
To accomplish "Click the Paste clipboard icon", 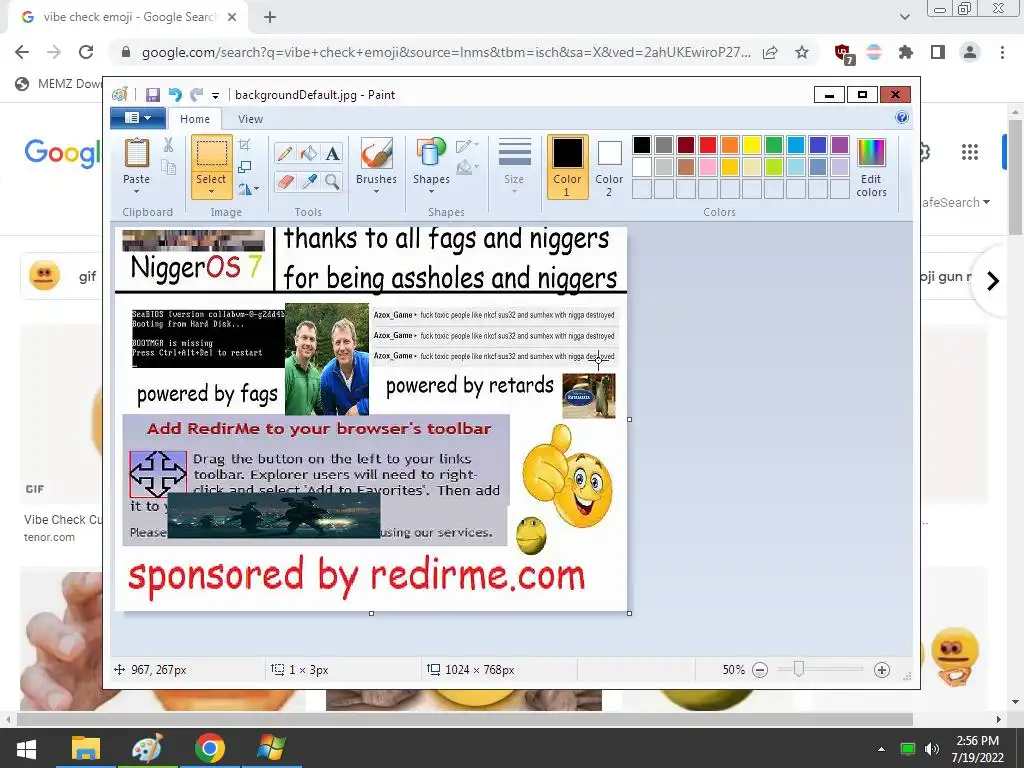I will 136,153.
